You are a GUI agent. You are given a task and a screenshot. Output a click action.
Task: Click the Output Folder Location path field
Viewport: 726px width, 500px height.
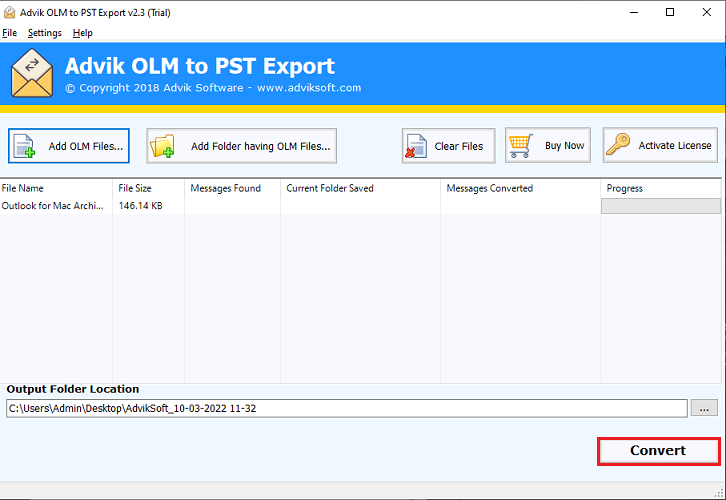click(346, 408)
